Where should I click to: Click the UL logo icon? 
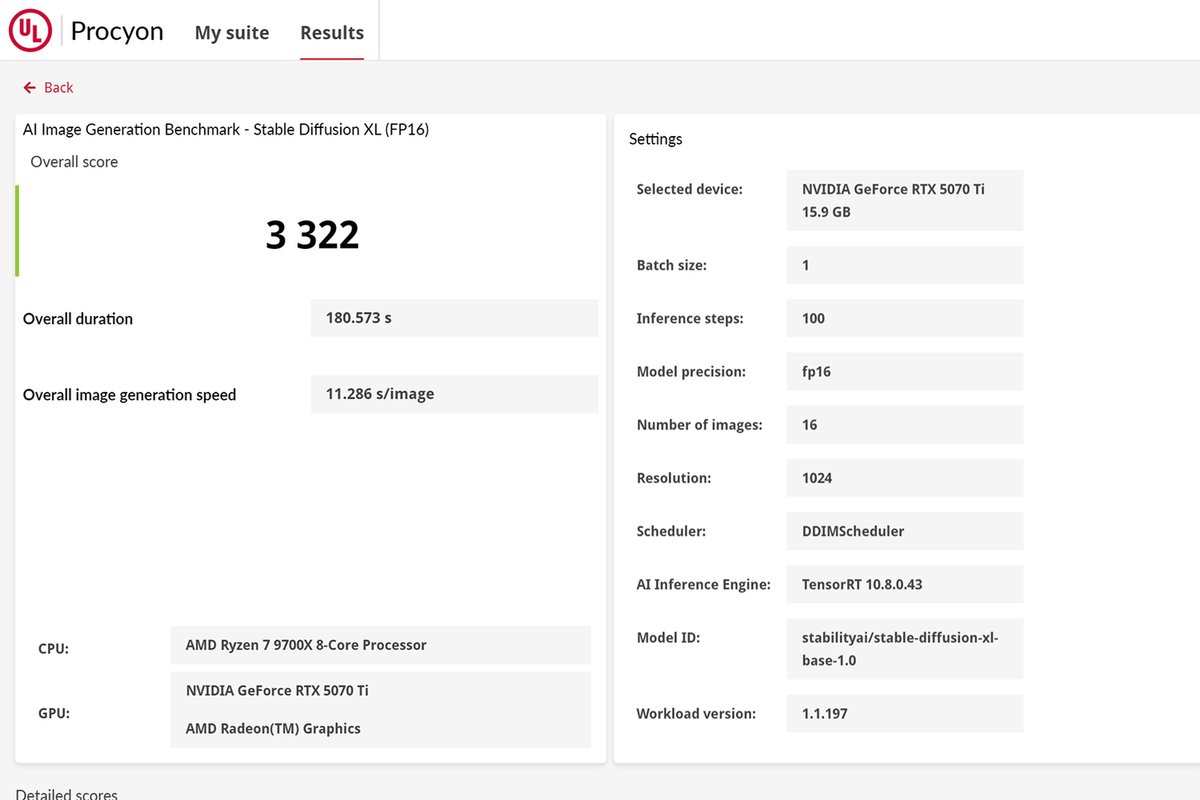(30, 31)
